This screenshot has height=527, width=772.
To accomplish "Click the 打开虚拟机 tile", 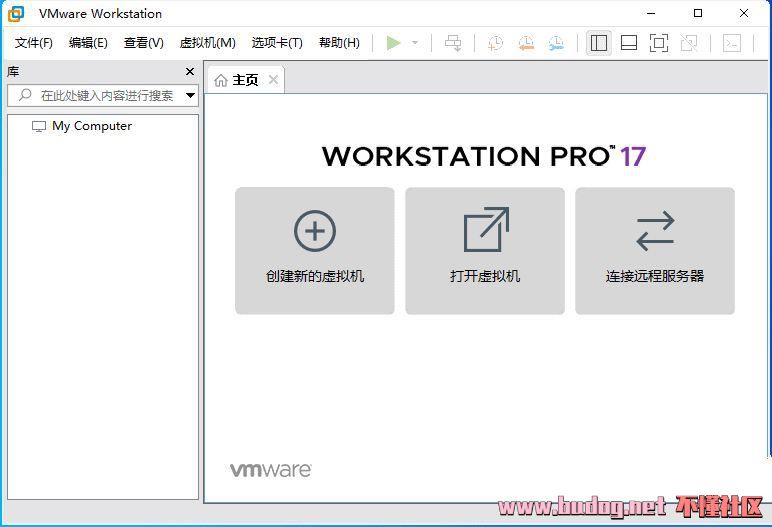I will tap(485, 251).
